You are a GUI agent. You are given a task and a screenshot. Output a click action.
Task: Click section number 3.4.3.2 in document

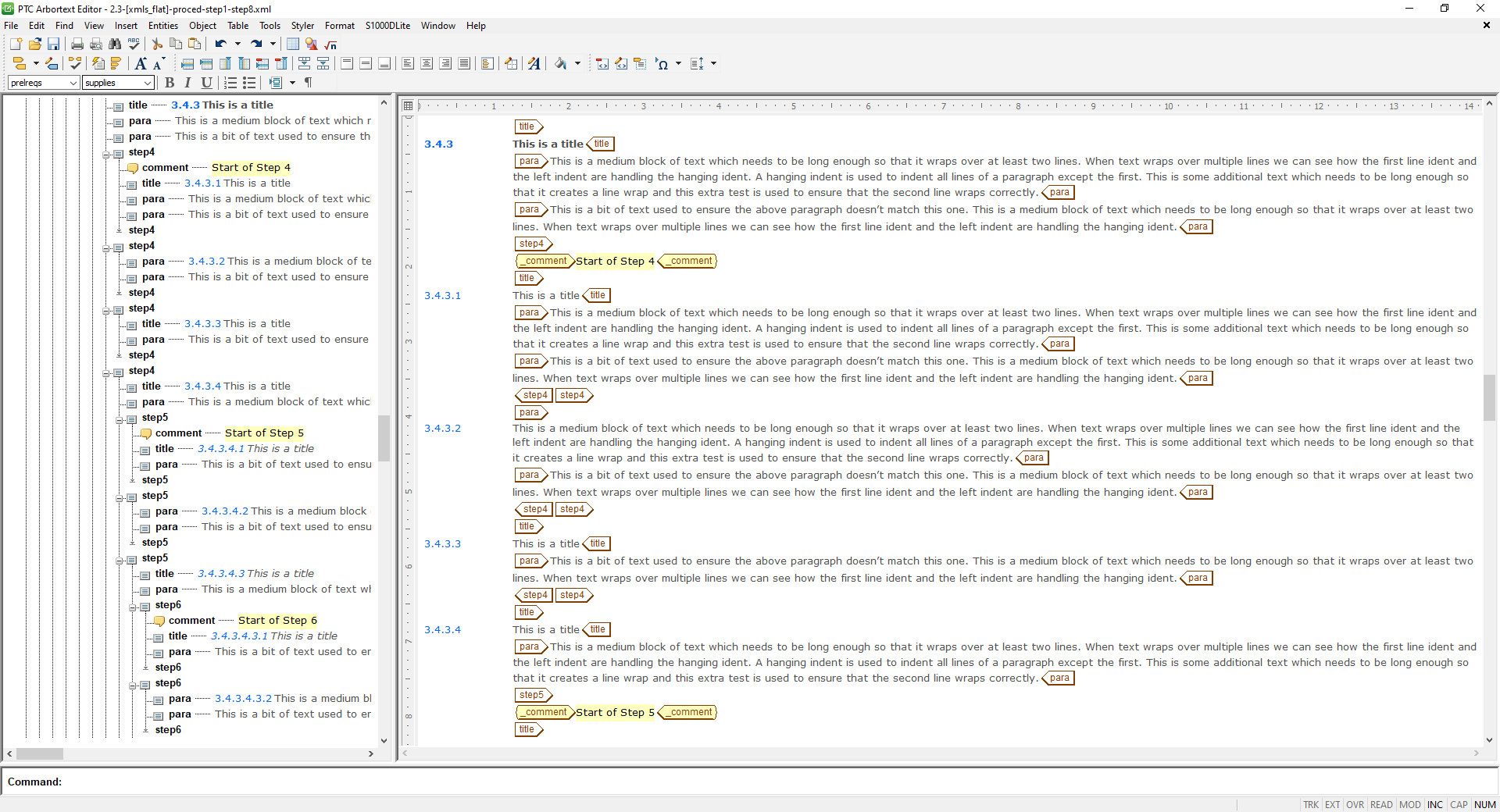442,429
